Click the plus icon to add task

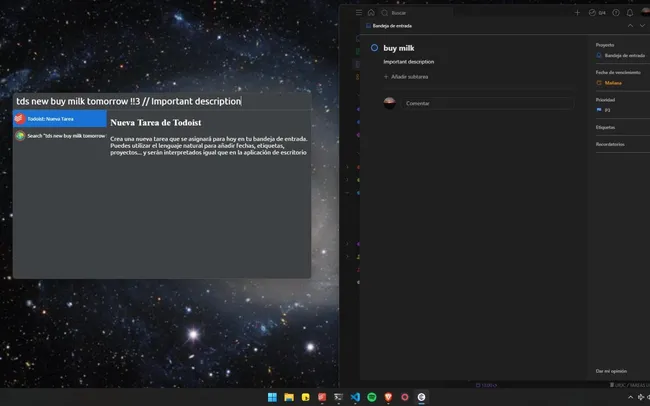577,13
